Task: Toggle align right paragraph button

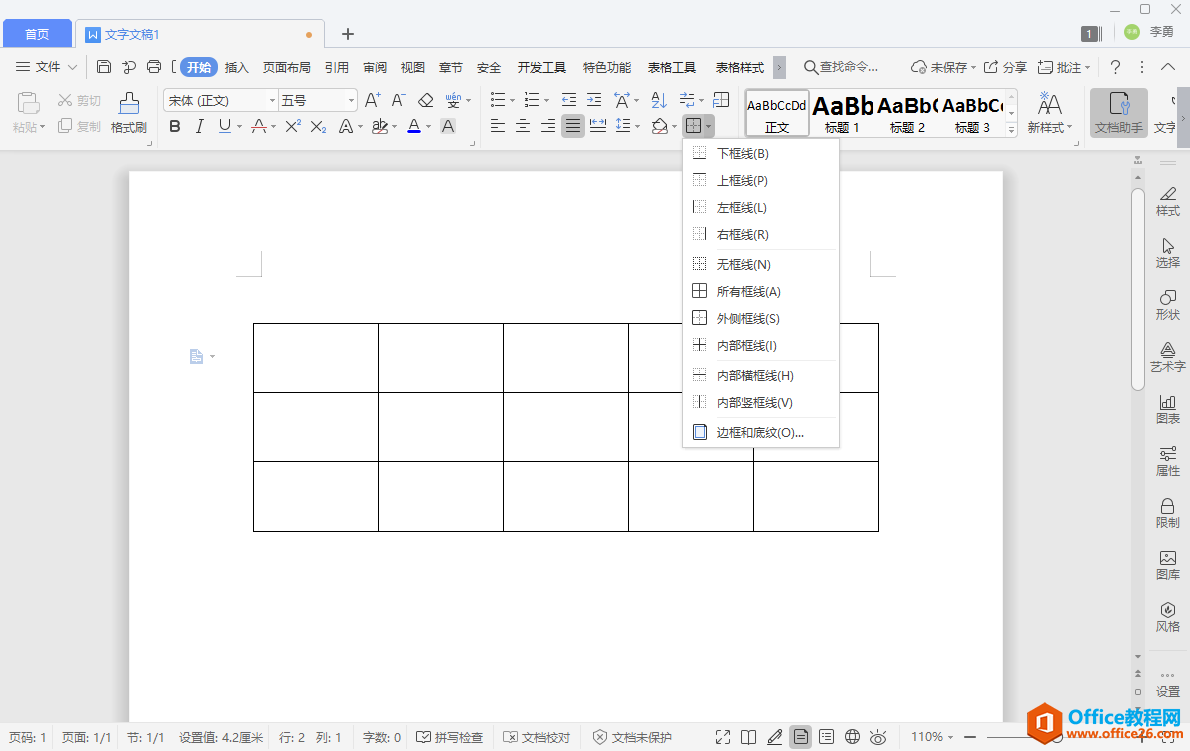Action: pyautogui.click(x=548, y=127)
